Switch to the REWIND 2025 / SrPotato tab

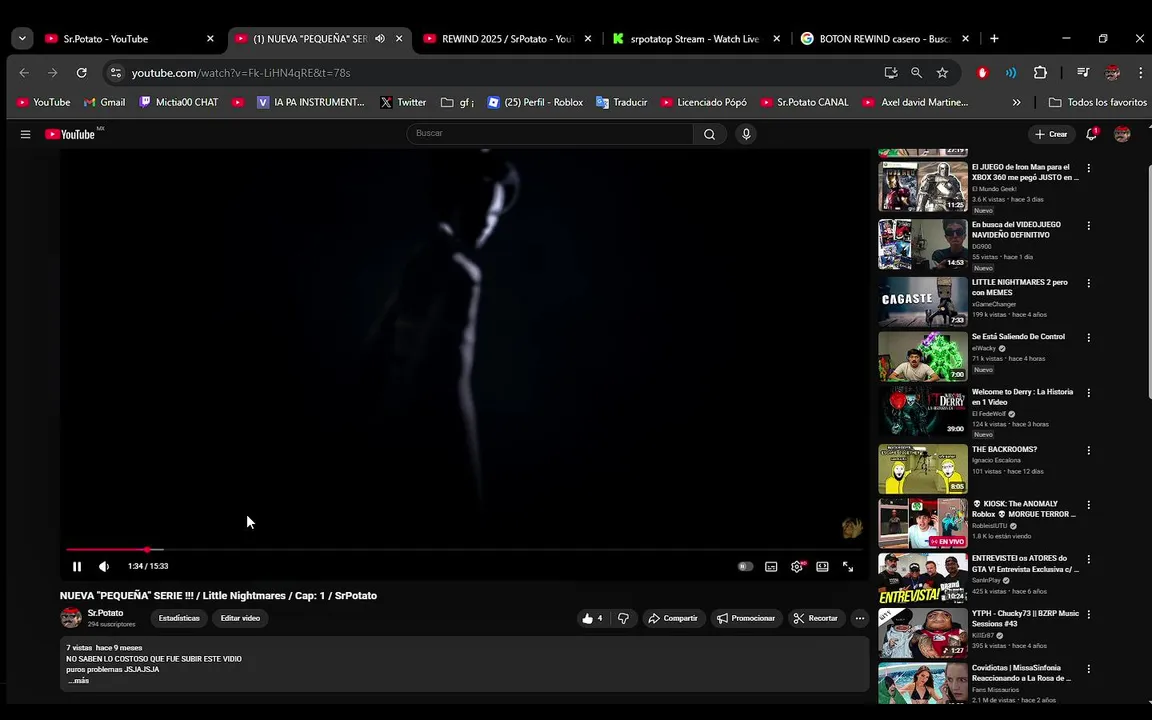tap(507, 39)
